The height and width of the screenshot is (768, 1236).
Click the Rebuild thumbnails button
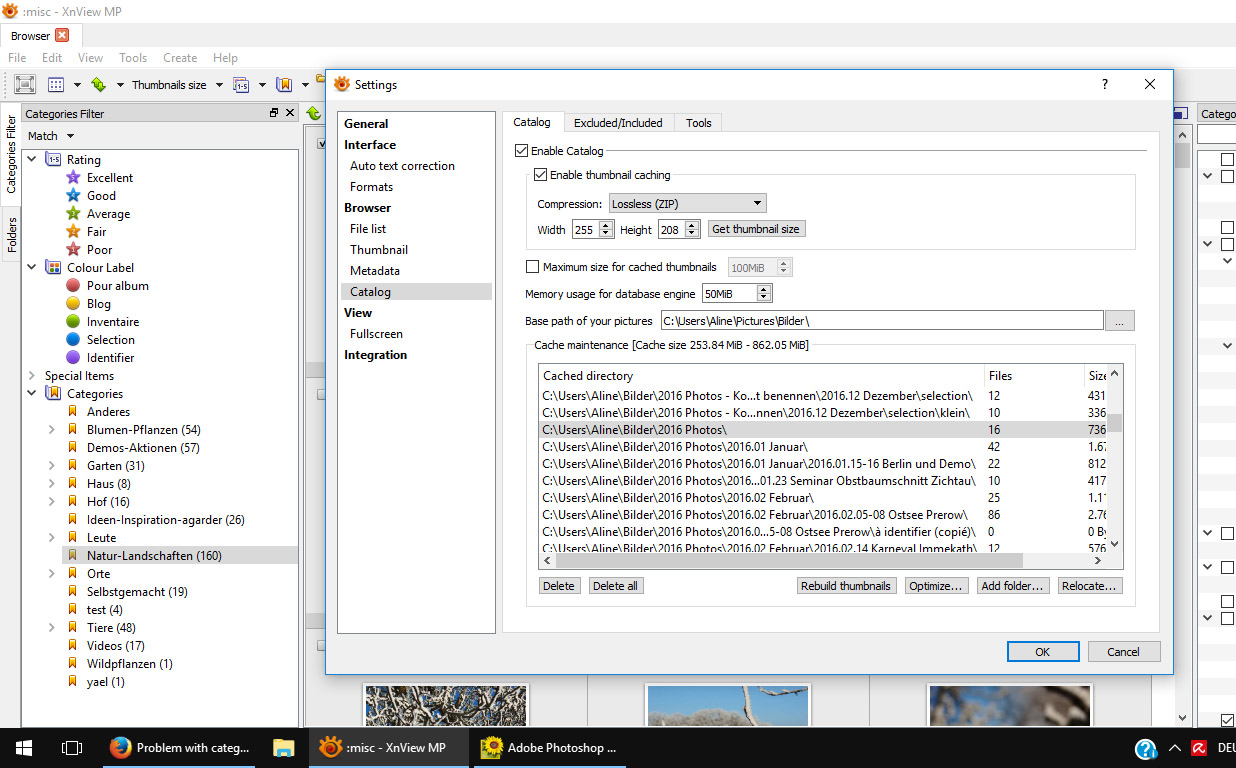point(845,586)
